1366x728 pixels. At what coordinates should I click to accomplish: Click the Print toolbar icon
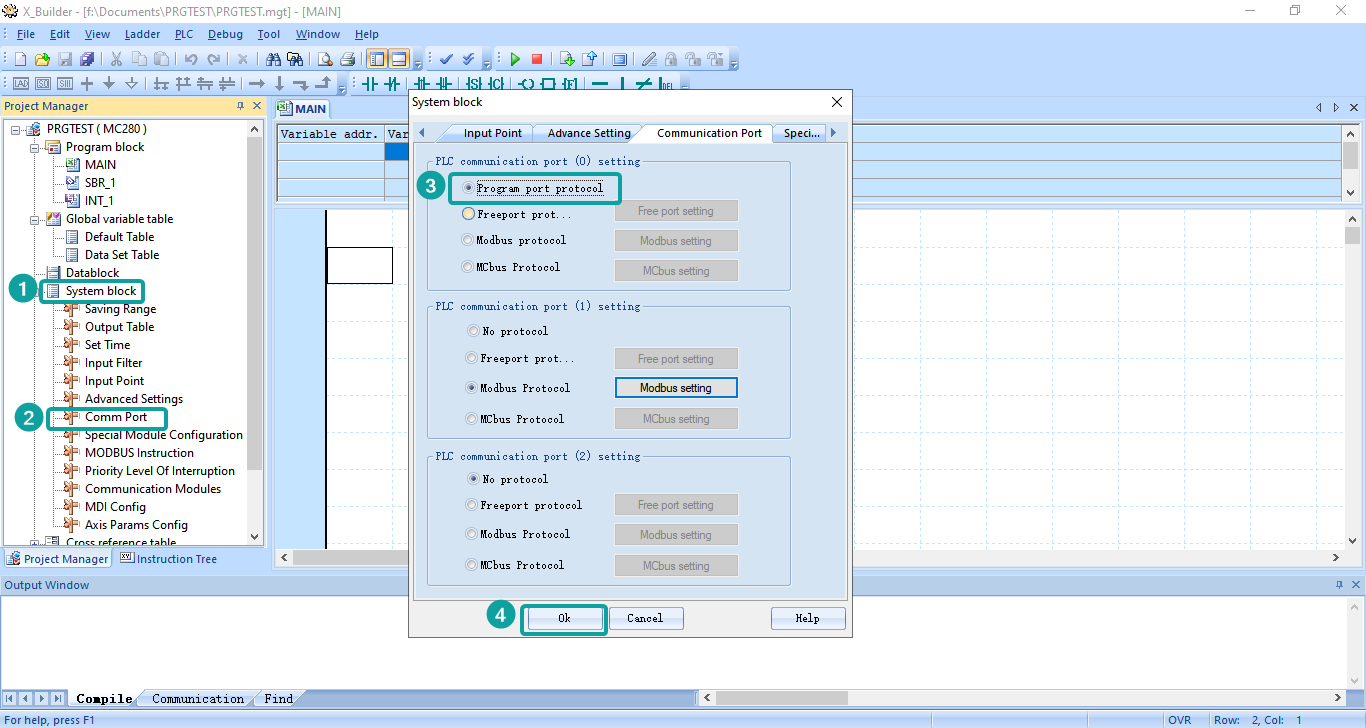[x=347, y=60]
